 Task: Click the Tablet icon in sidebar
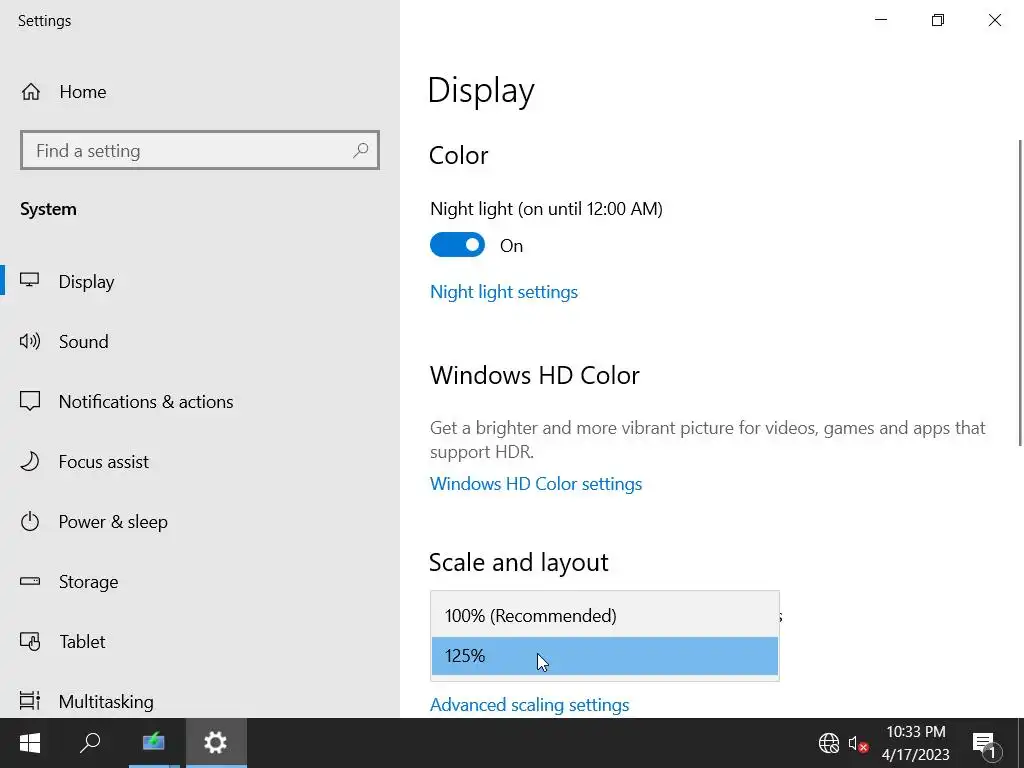(29, 641)
